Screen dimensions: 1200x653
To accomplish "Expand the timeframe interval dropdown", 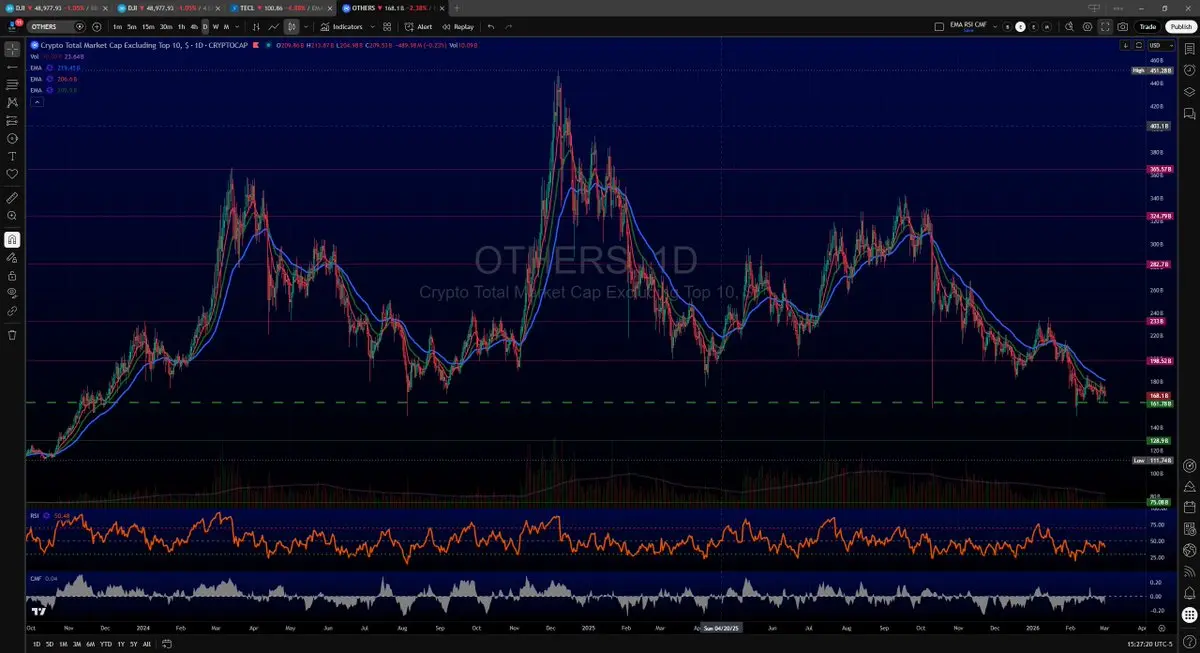I will pyautogui.click(x=238, y=27).
